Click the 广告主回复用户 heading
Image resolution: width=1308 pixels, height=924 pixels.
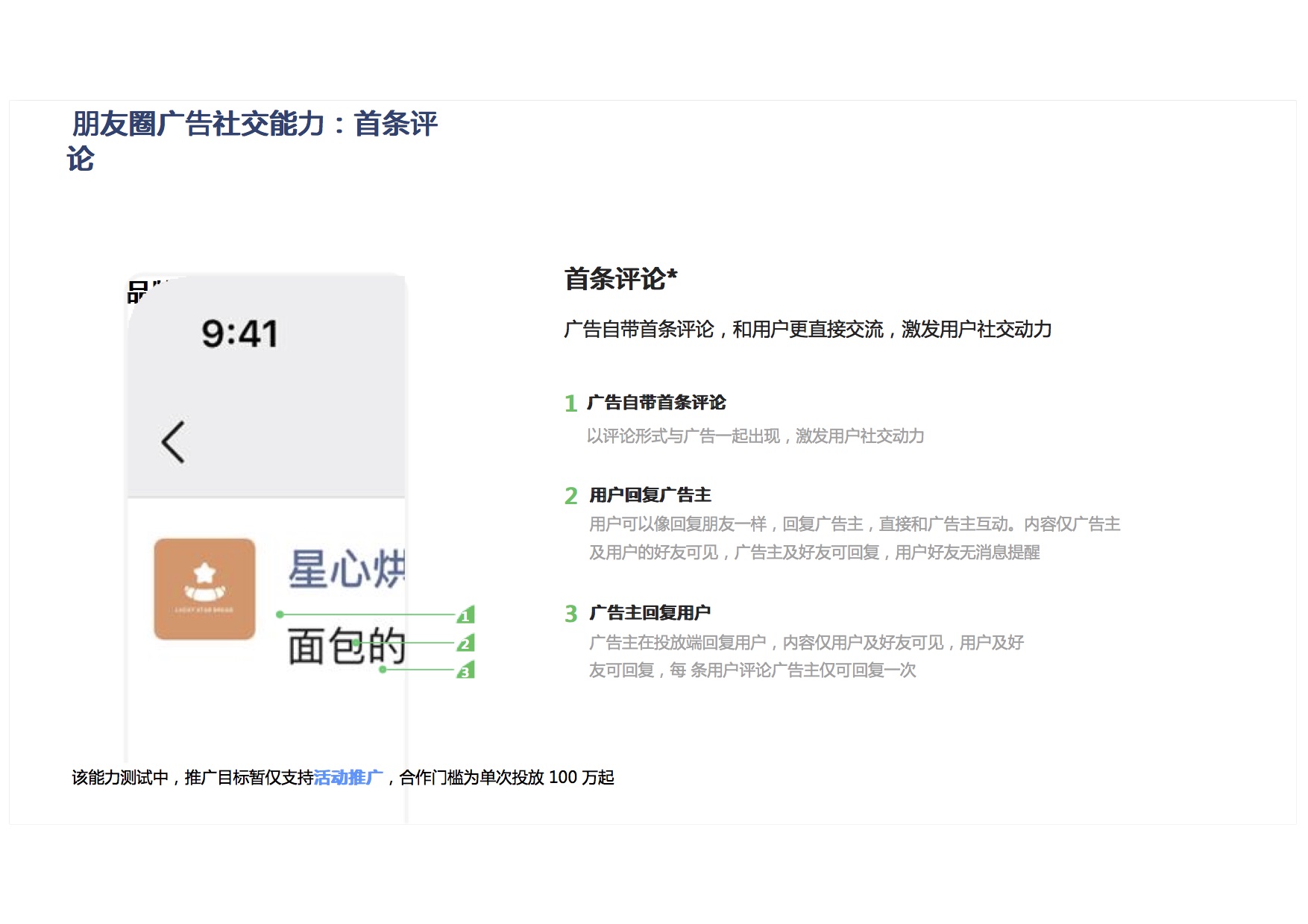pos(650,613)
